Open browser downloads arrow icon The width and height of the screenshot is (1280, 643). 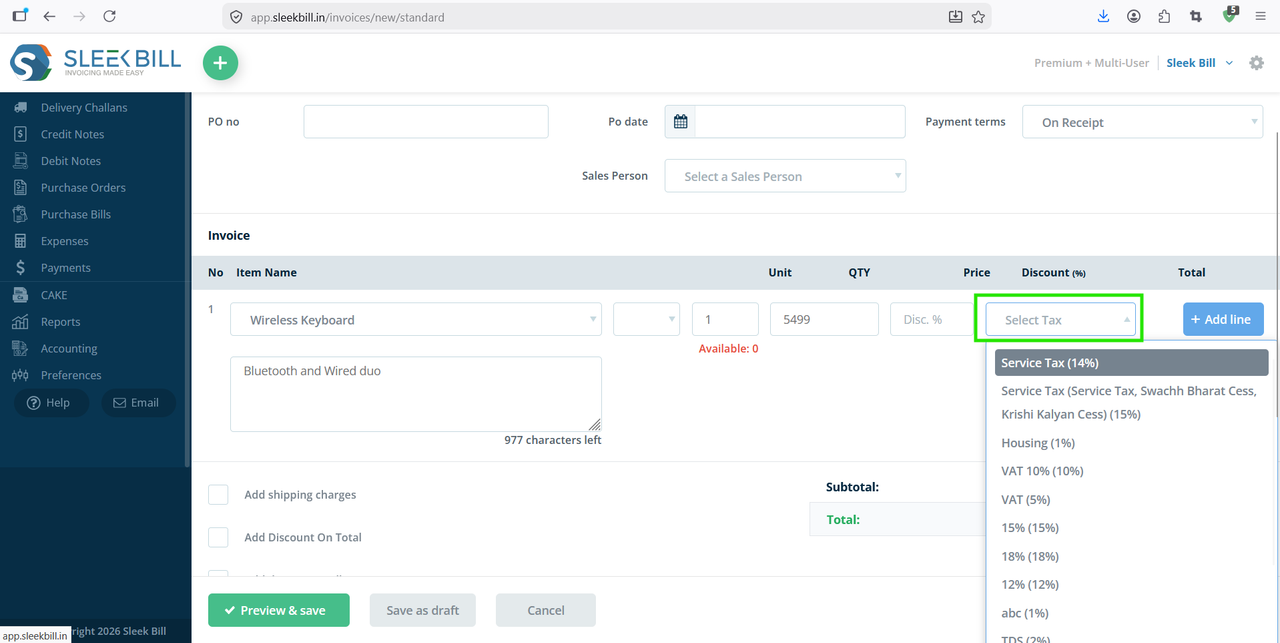[x=1104, y=16]
